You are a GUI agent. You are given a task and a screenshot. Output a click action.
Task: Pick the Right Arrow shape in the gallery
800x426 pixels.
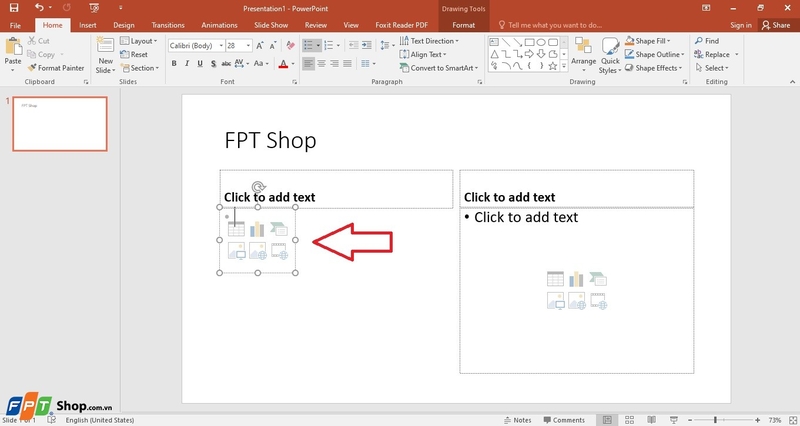click(530, 54)
